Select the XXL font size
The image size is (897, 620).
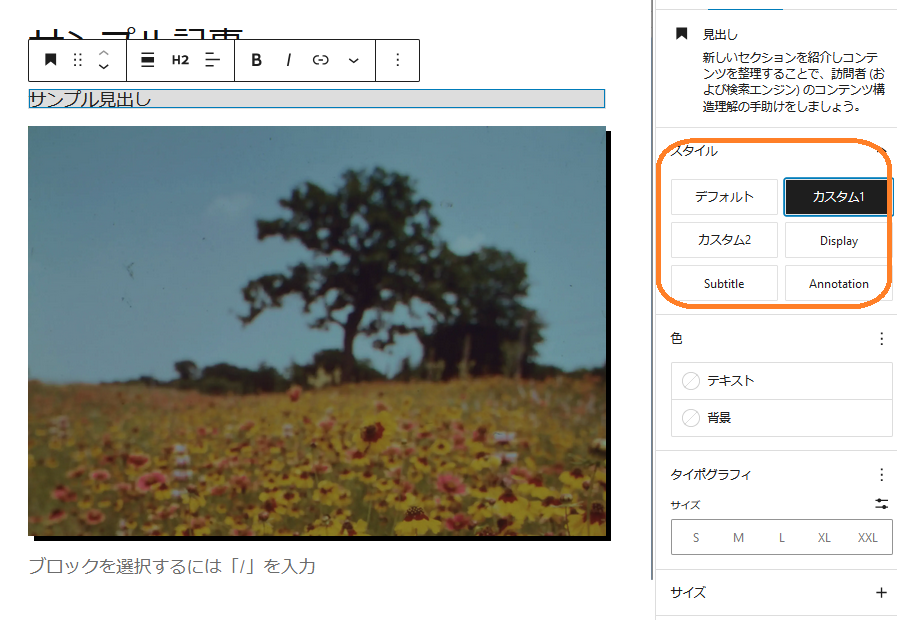866,537
